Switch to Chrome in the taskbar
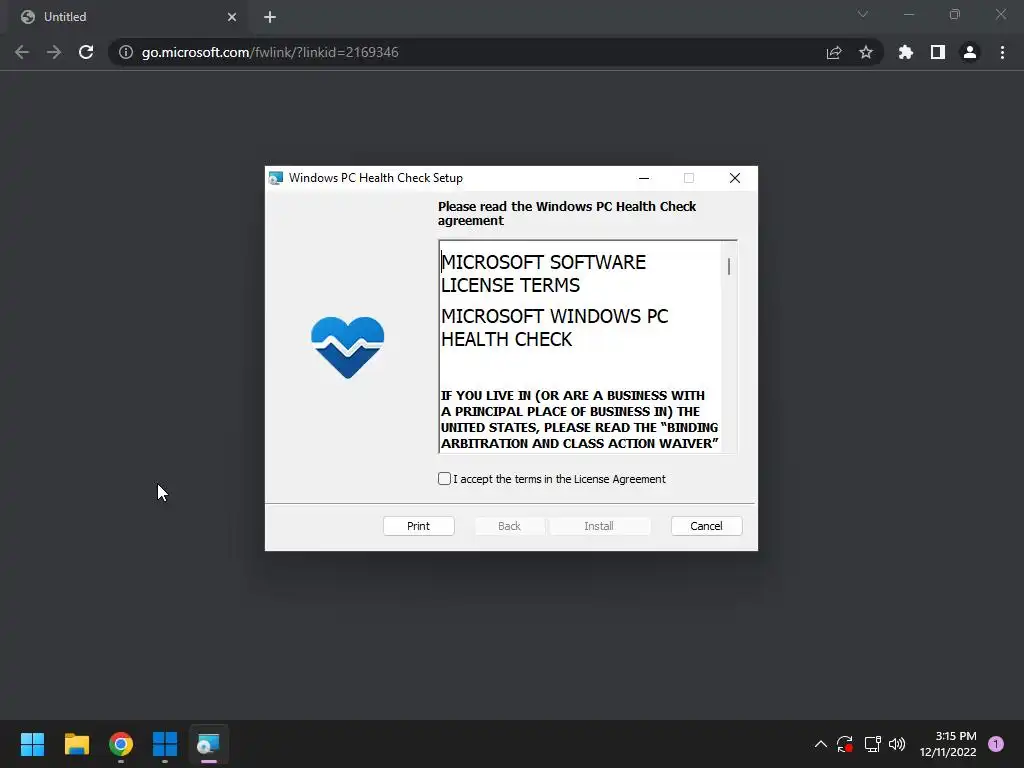Image resolution: width=1024 pixels, height=768 pixels. pyautogui.click(x=121, y=744)
